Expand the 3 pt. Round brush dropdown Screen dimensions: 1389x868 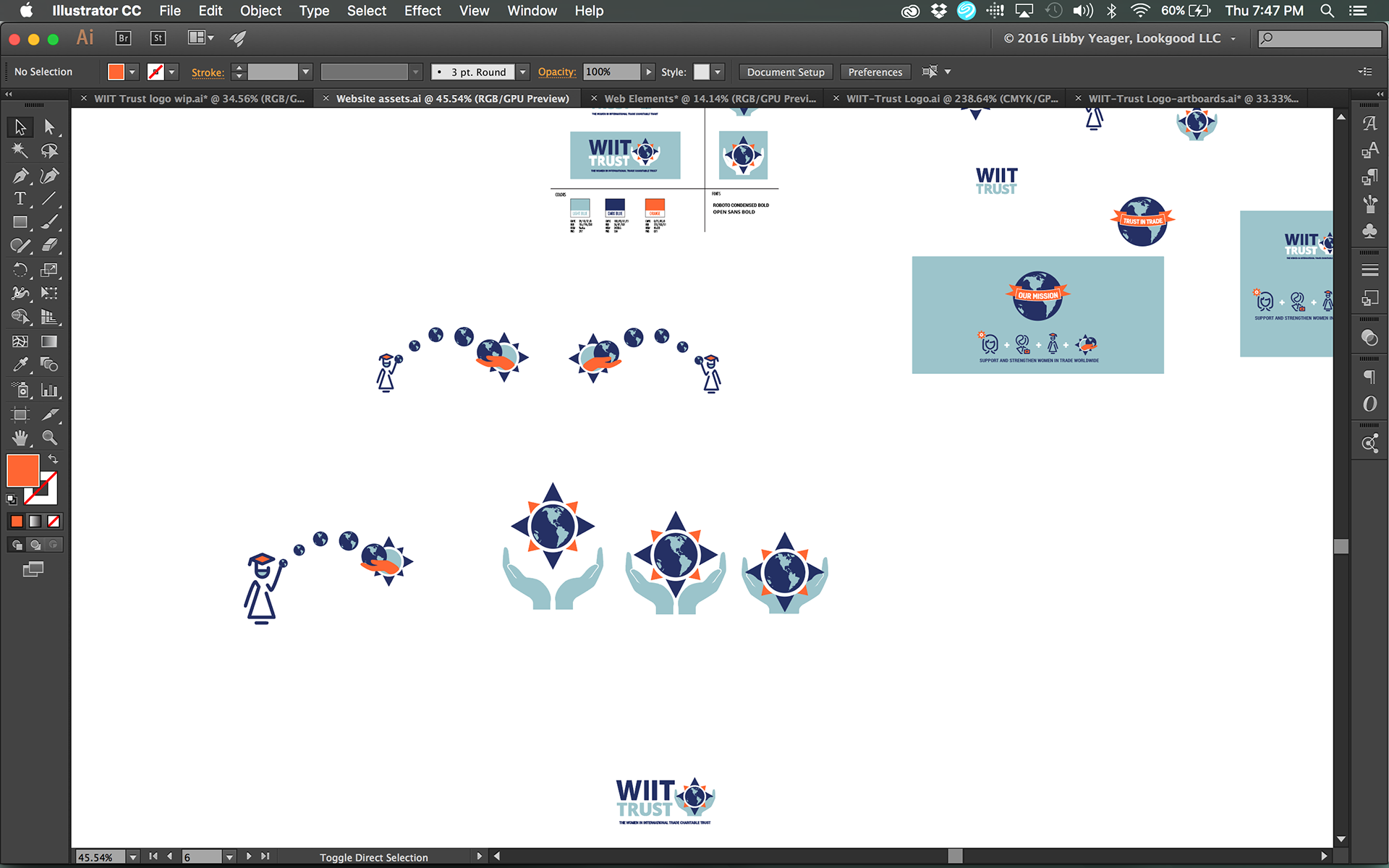tap(522, 72)
